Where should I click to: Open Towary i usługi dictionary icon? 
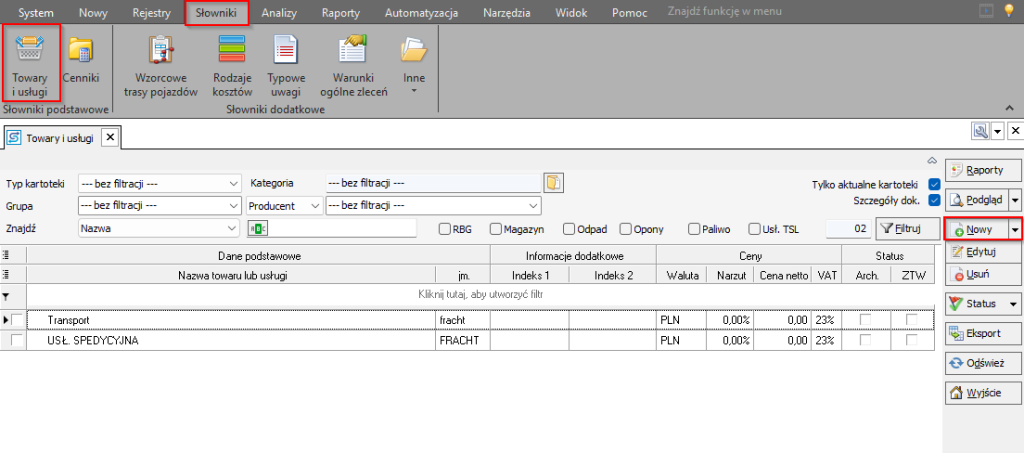30,60
